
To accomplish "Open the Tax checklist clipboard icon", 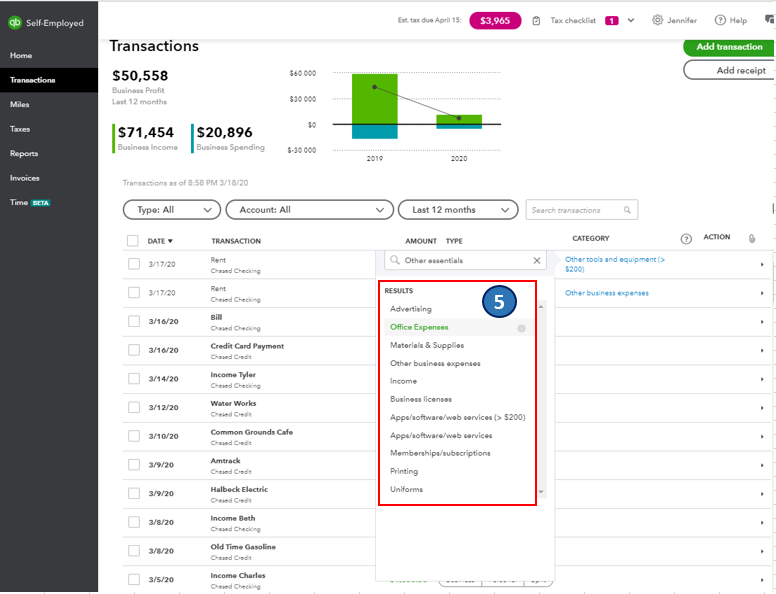I will (x=537, y=20).
